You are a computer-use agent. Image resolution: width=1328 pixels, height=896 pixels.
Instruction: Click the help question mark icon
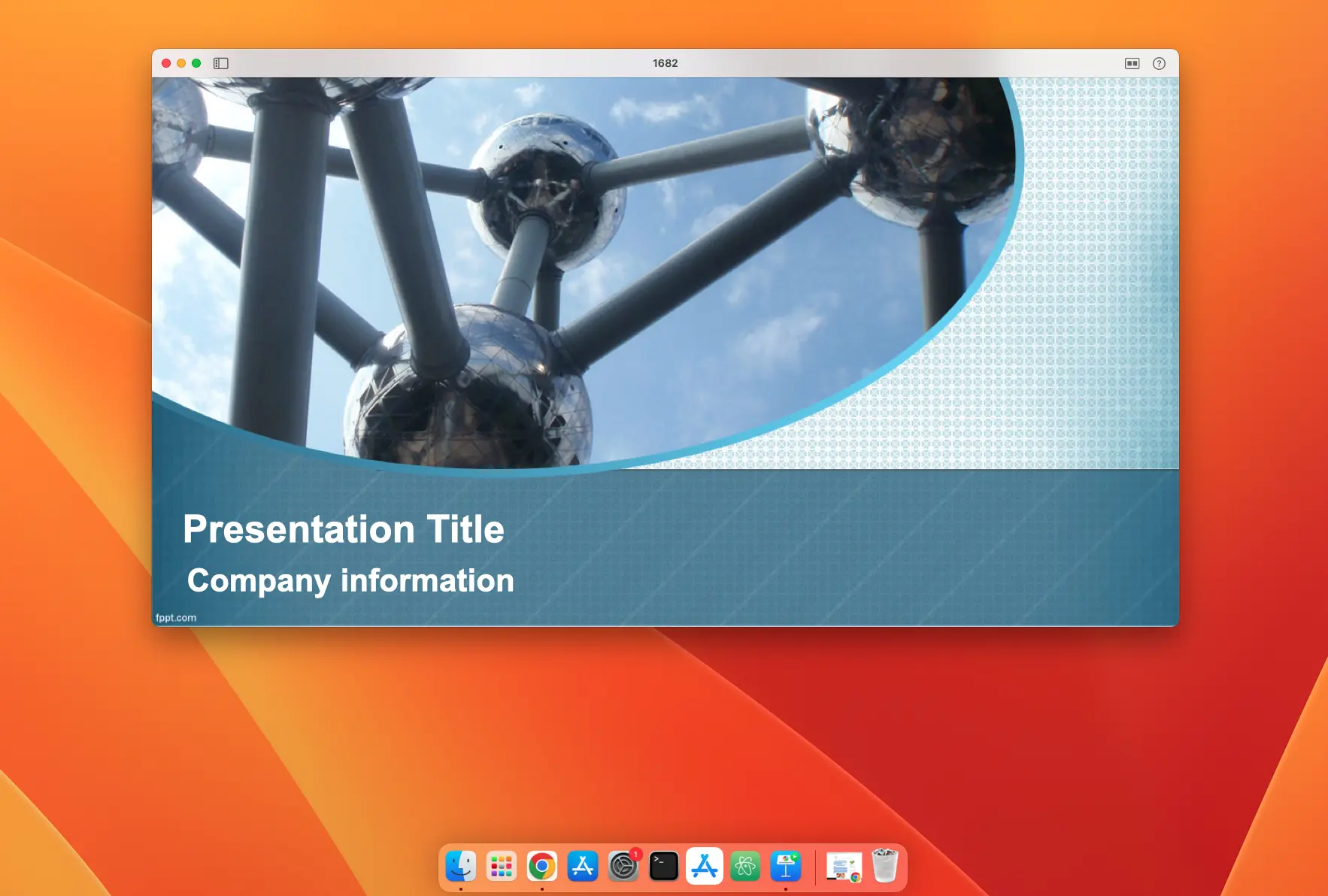pyautogui.click(x=1159, y=63)
